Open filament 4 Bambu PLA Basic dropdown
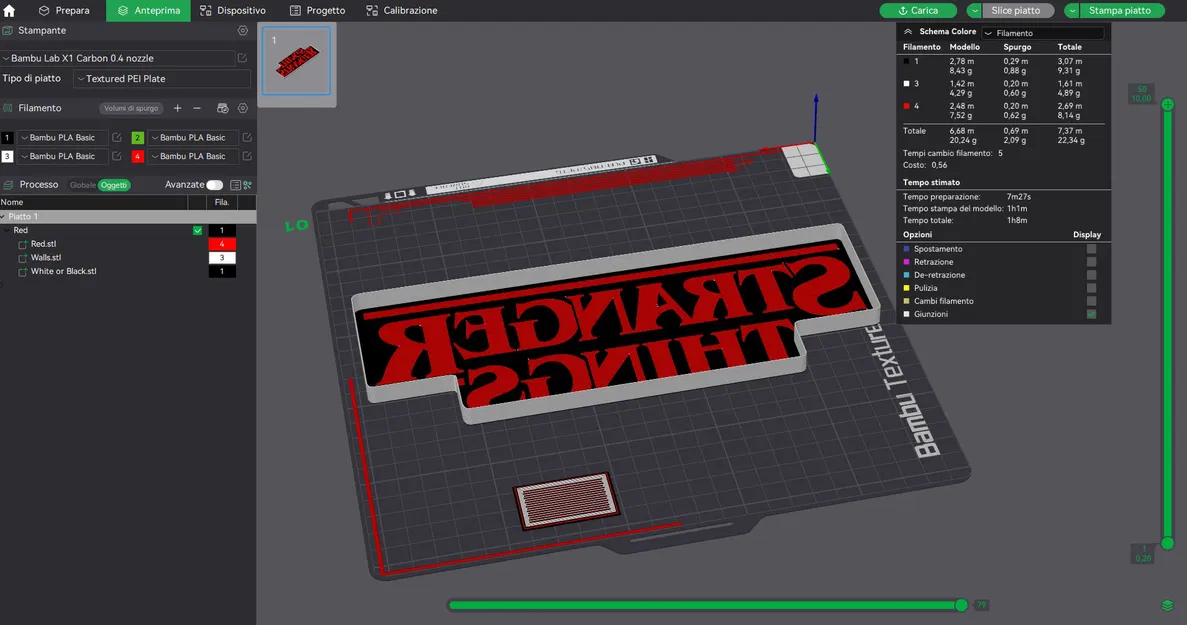Viewport: 1187px width, 625px height. (x=193, y=156)
